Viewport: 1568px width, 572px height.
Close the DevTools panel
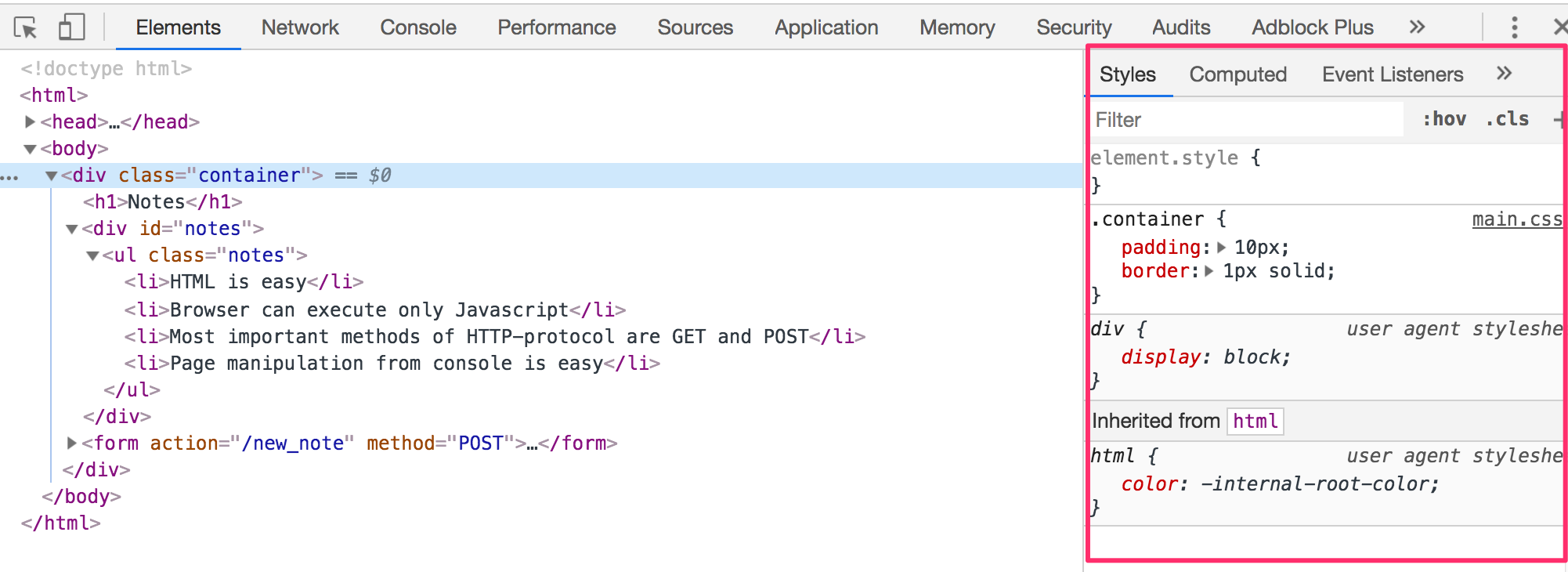1559,27
